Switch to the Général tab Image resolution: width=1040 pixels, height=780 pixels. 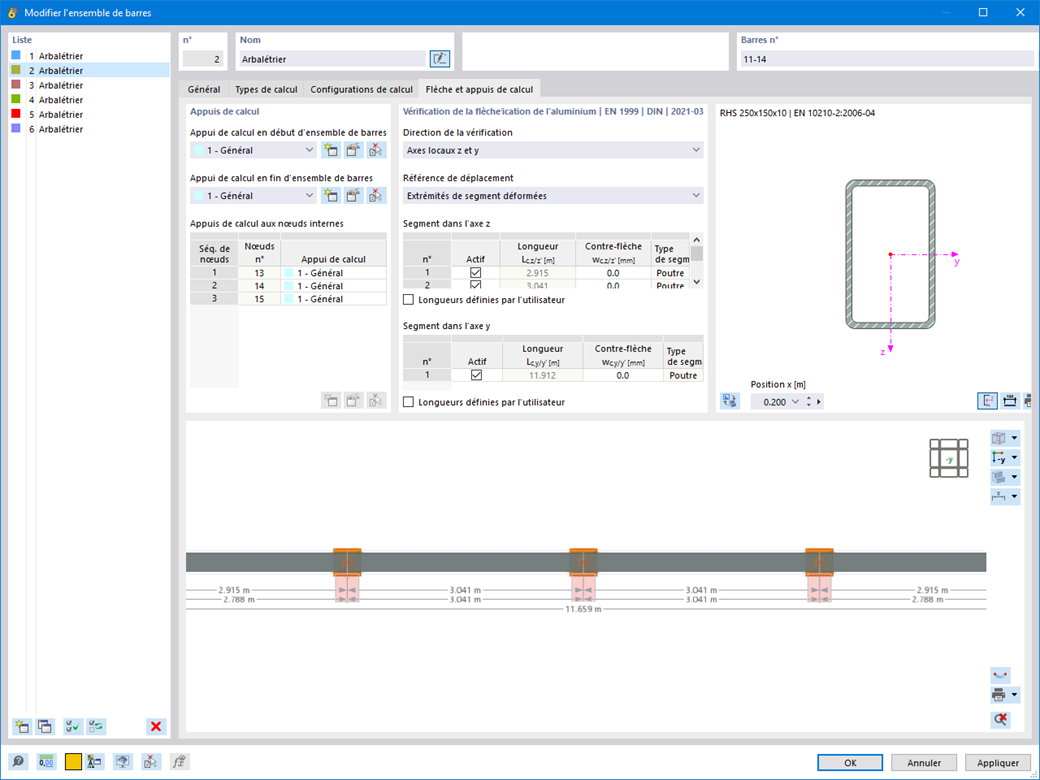204,89
